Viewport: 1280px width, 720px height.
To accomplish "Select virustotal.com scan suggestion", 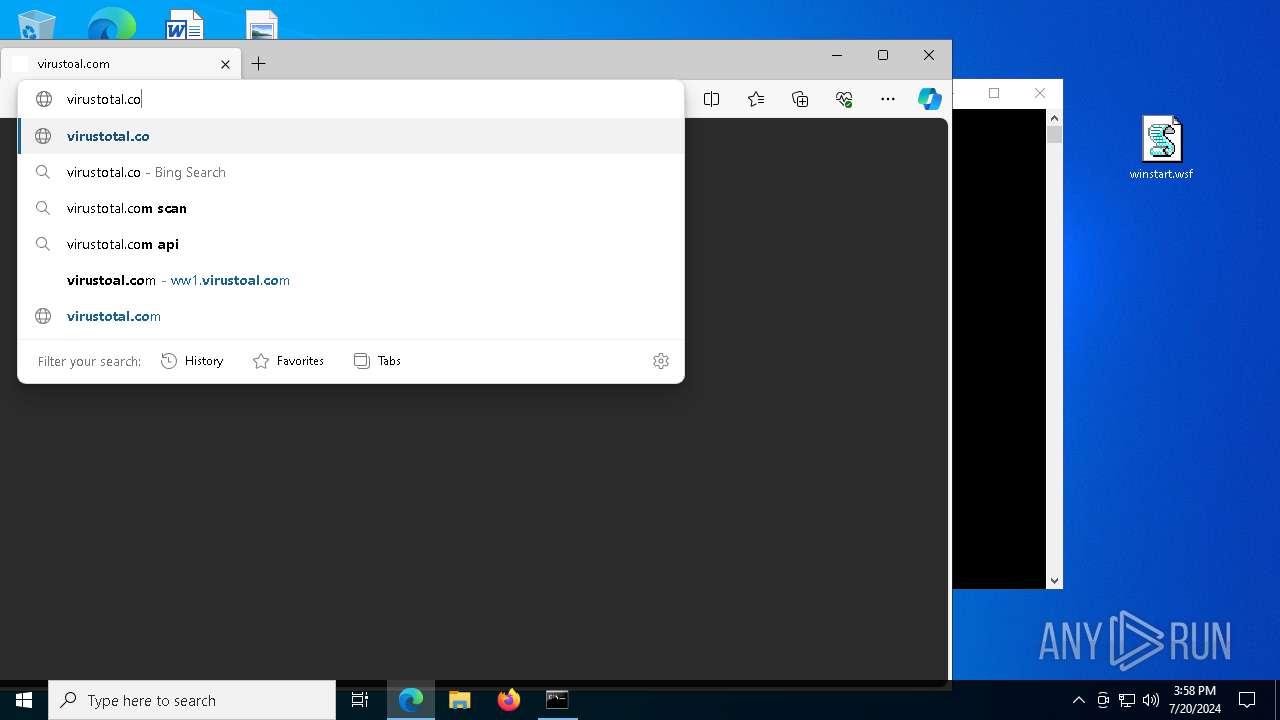I will tap(351, 208).
